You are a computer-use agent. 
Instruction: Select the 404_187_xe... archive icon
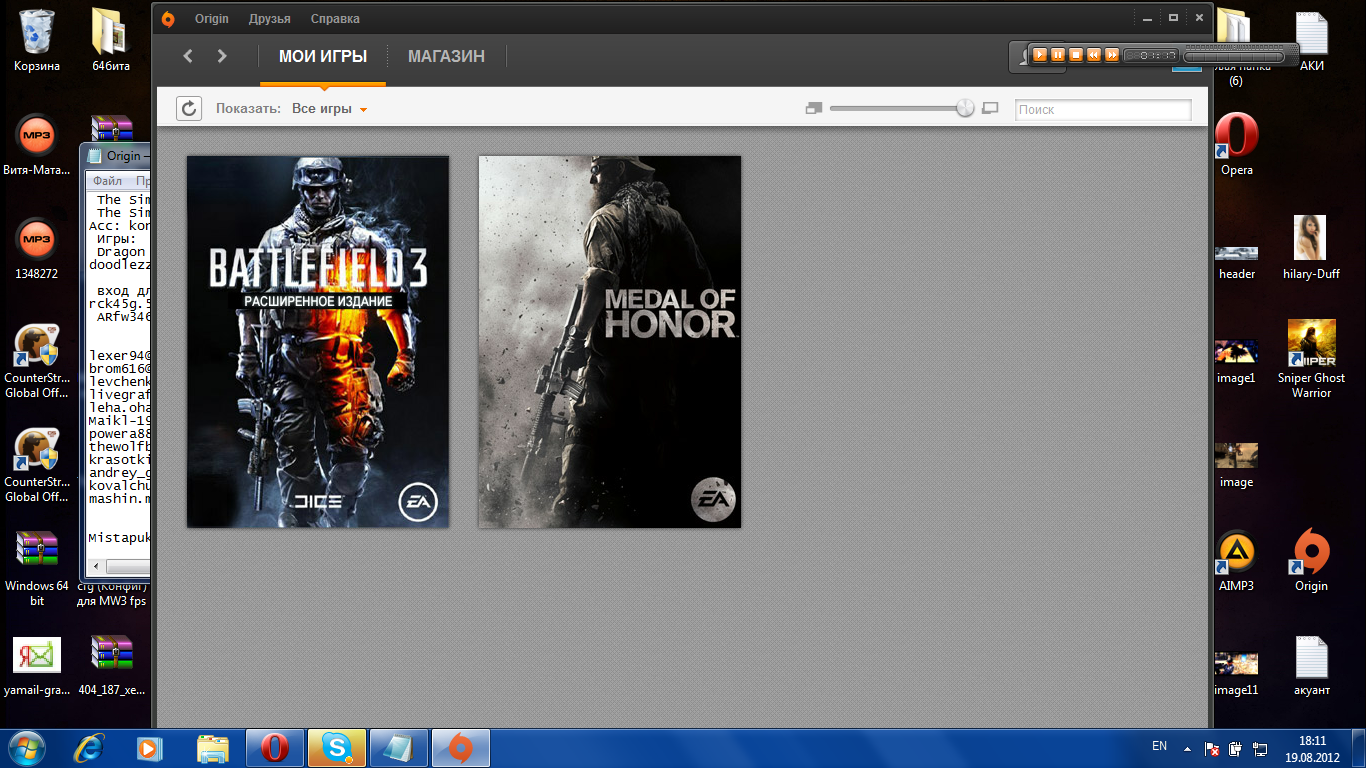111,665
